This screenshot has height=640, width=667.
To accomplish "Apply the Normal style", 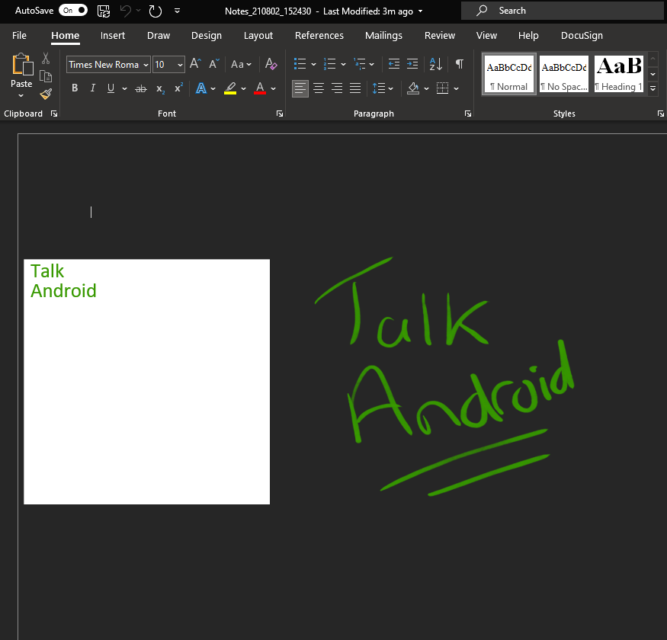I will (509, 74).
